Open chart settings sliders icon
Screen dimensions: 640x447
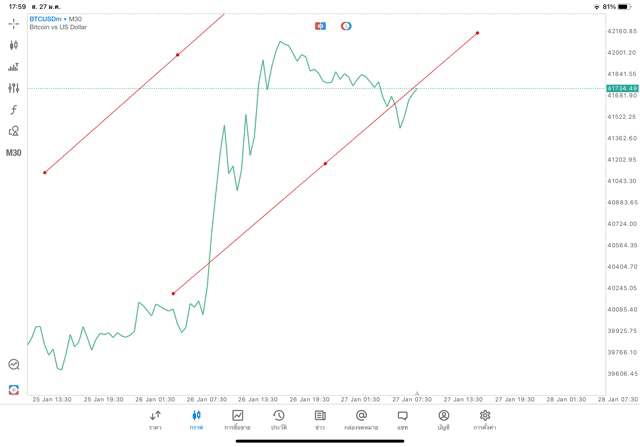point(14,89)
